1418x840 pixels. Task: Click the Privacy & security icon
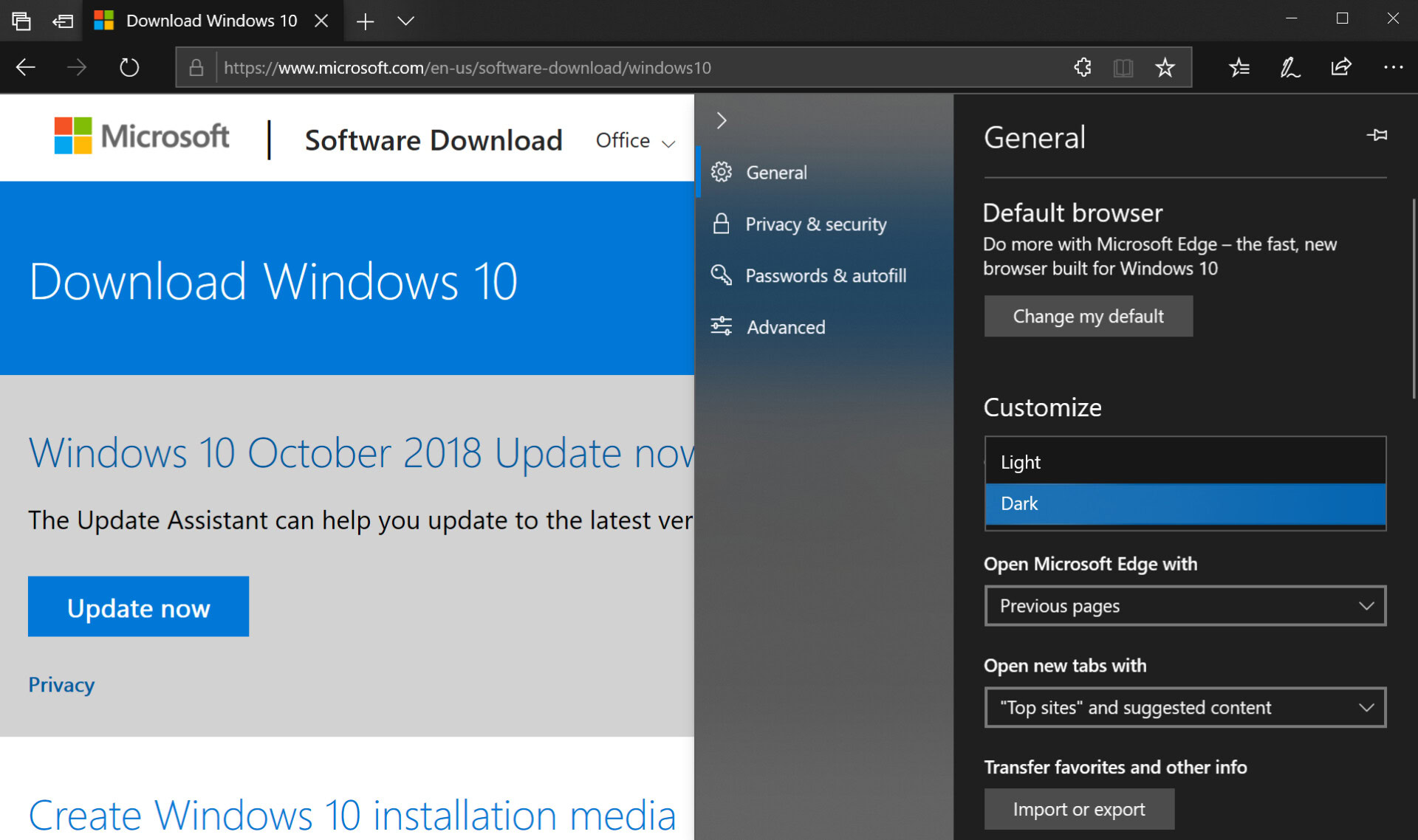[722, 224]
